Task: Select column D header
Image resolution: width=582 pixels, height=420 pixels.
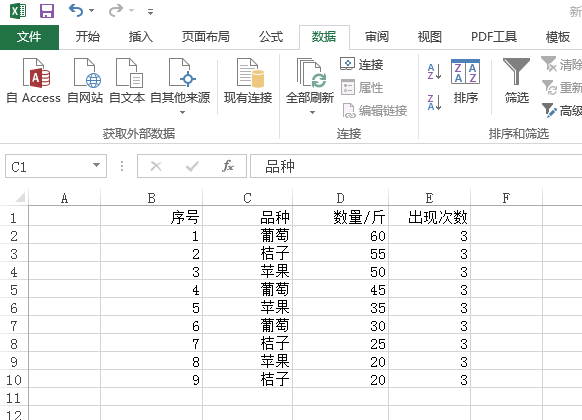Action: [340, 198]
